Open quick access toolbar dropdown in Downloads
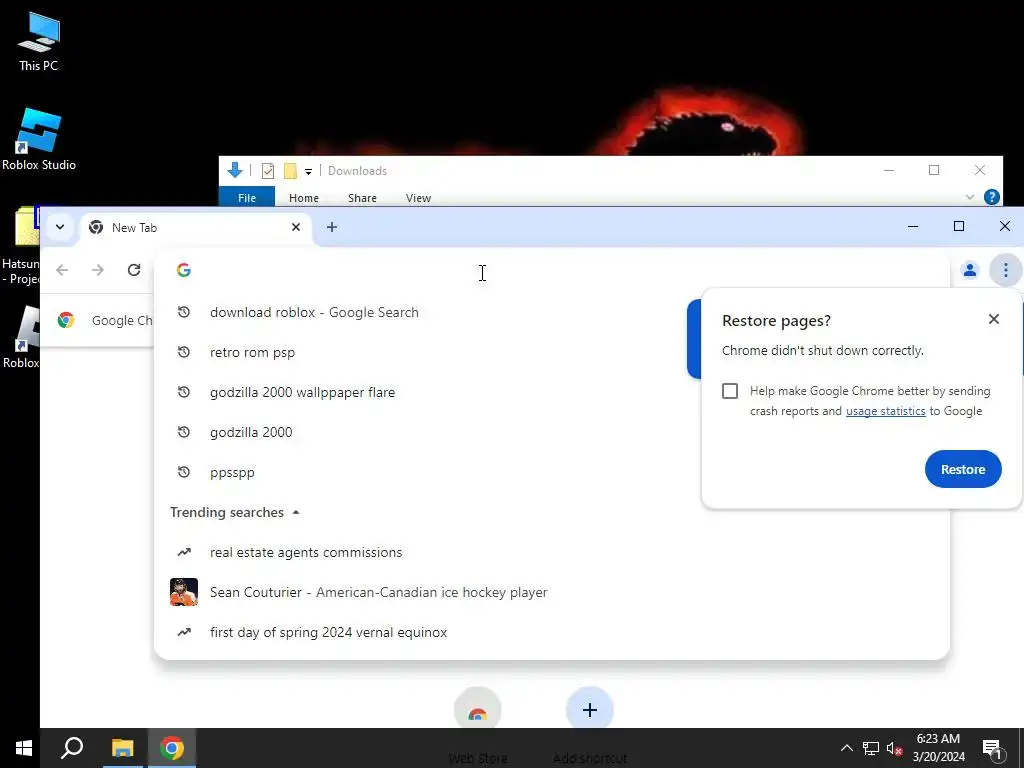Viewport: 1024px width, 768px height. point(308,172)
